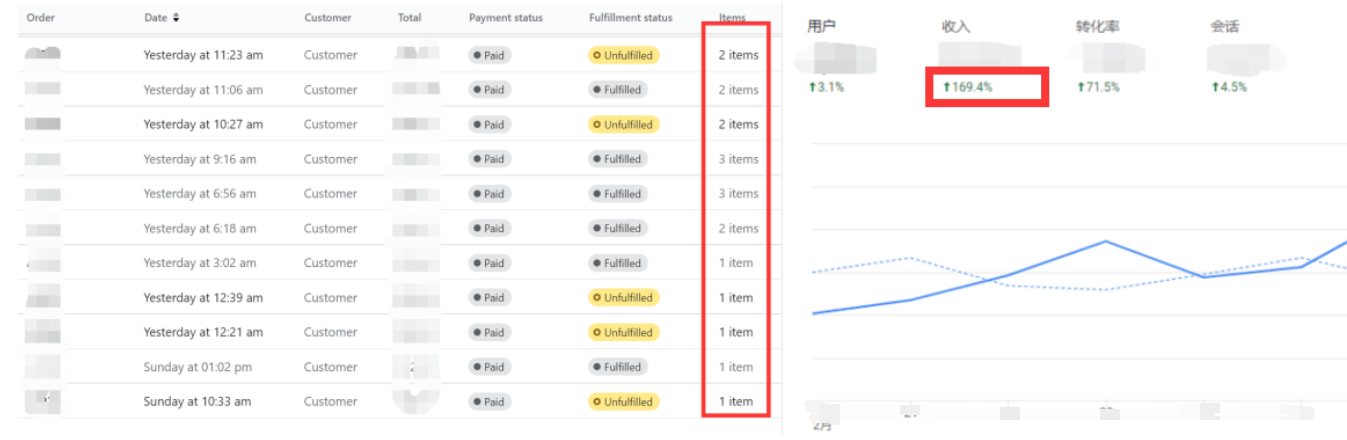1347x440 pixels.
Task: Click "1 item" on the 12:21 am order
Action: tap(735, 332)
